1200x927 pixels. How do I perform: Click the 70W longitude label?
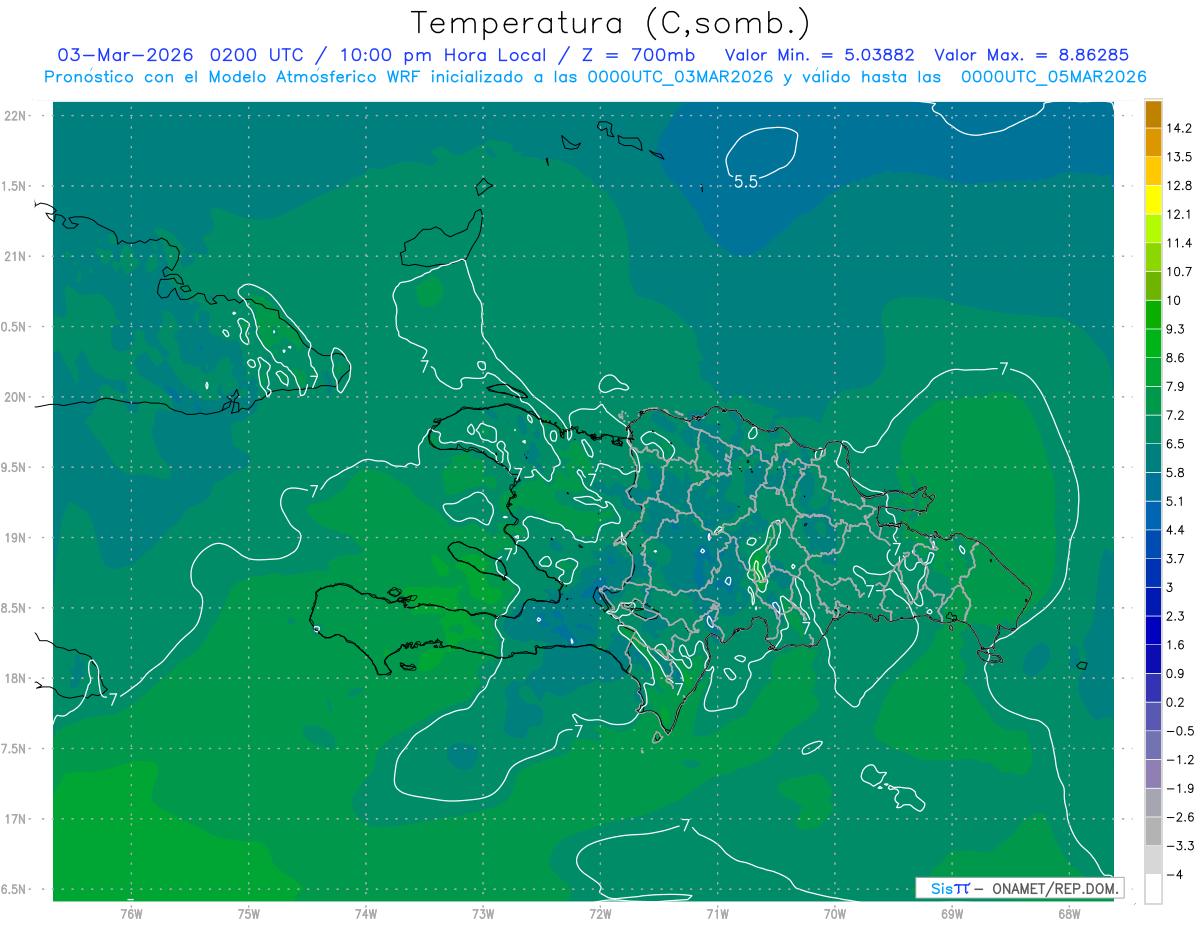pos(835,914)
